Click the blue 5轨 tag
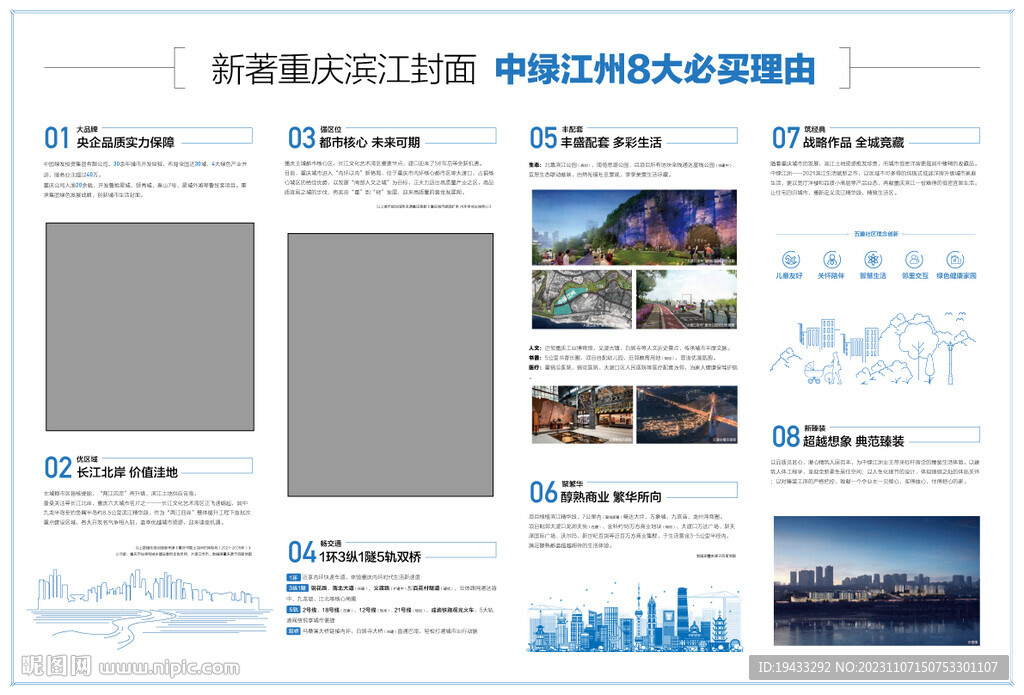The image size is (1024, 695). 293,609
